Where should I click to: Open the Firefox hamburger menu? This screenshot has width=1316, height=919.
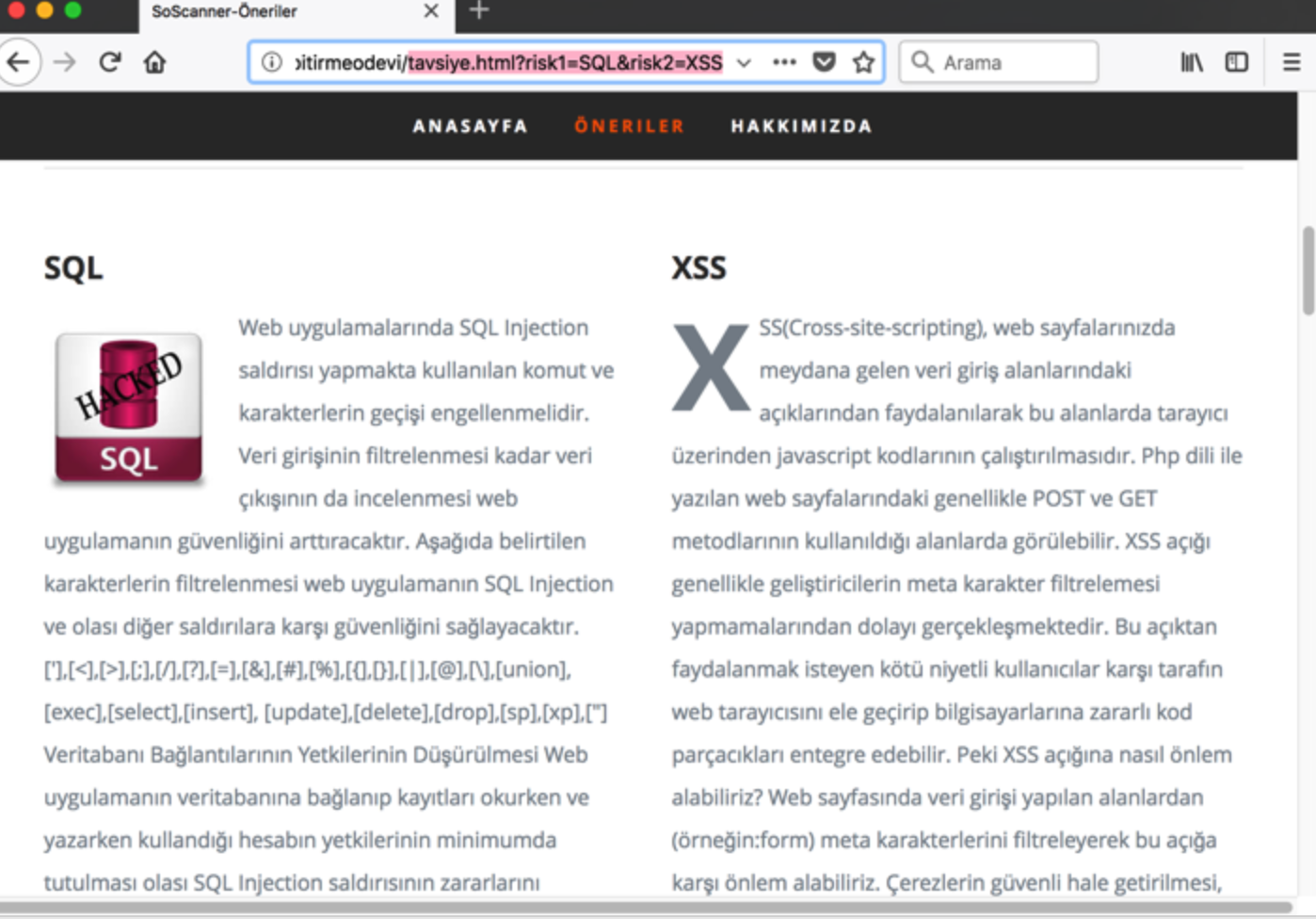coord(1292,62)
